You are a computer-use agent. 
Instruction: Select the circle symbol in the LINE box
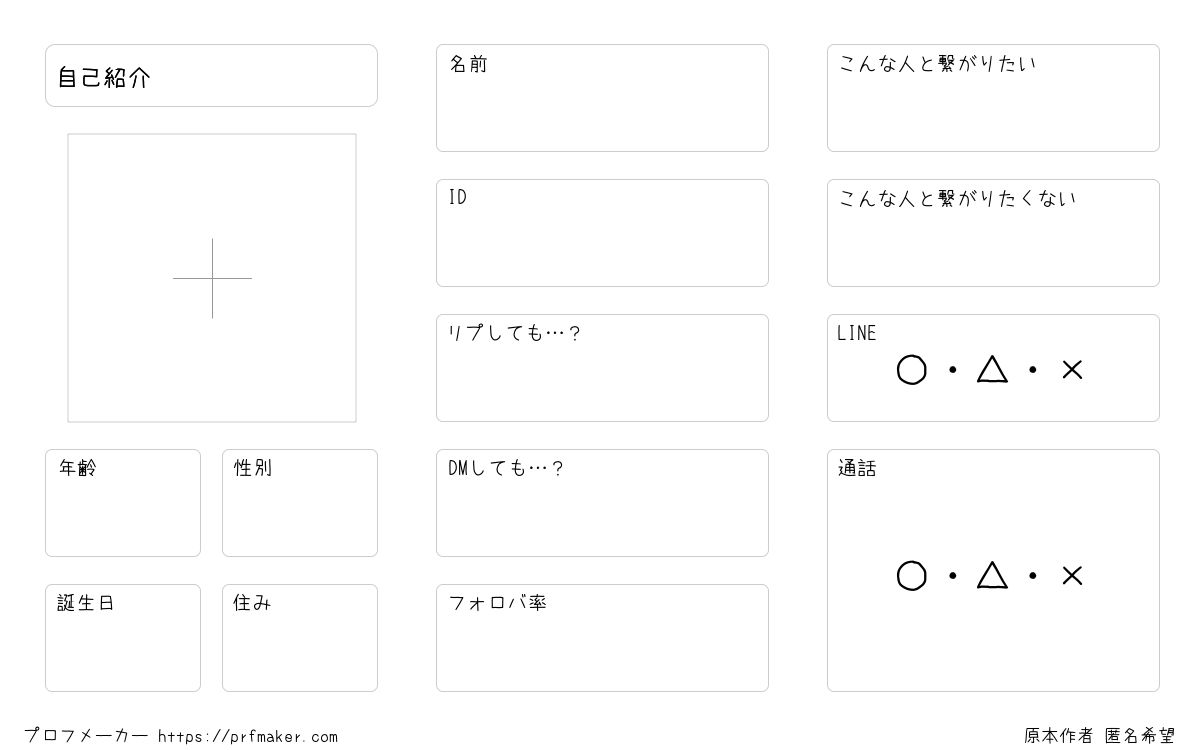[x=911, y=370]
